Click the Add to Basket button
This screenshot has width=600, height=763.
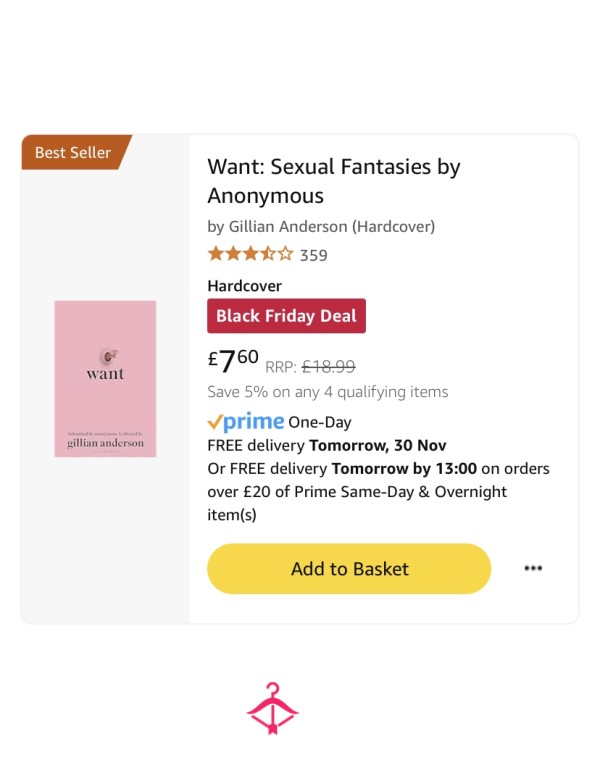pos(349,568)
